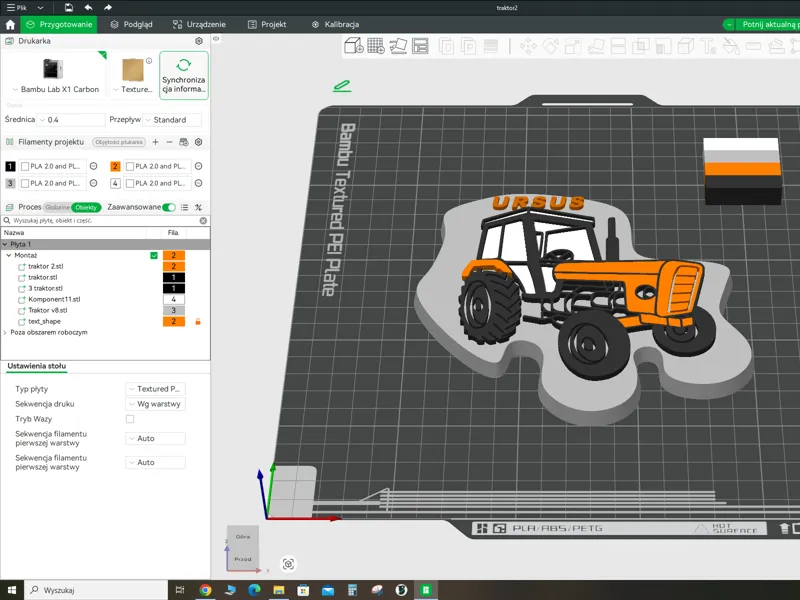This screenshot has width=800, height=600.
Task: Select the text_shape tree item
Action: 44,321
